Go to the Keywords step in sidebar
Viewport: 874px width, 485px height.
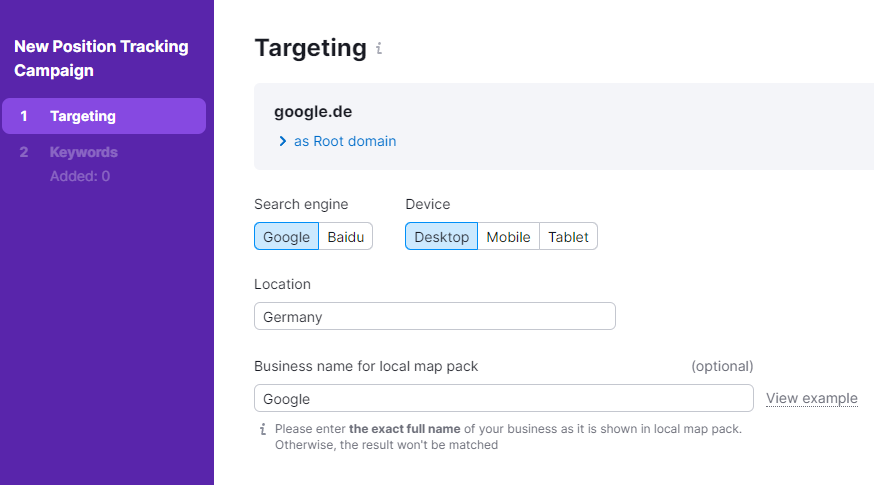[84, 152]
